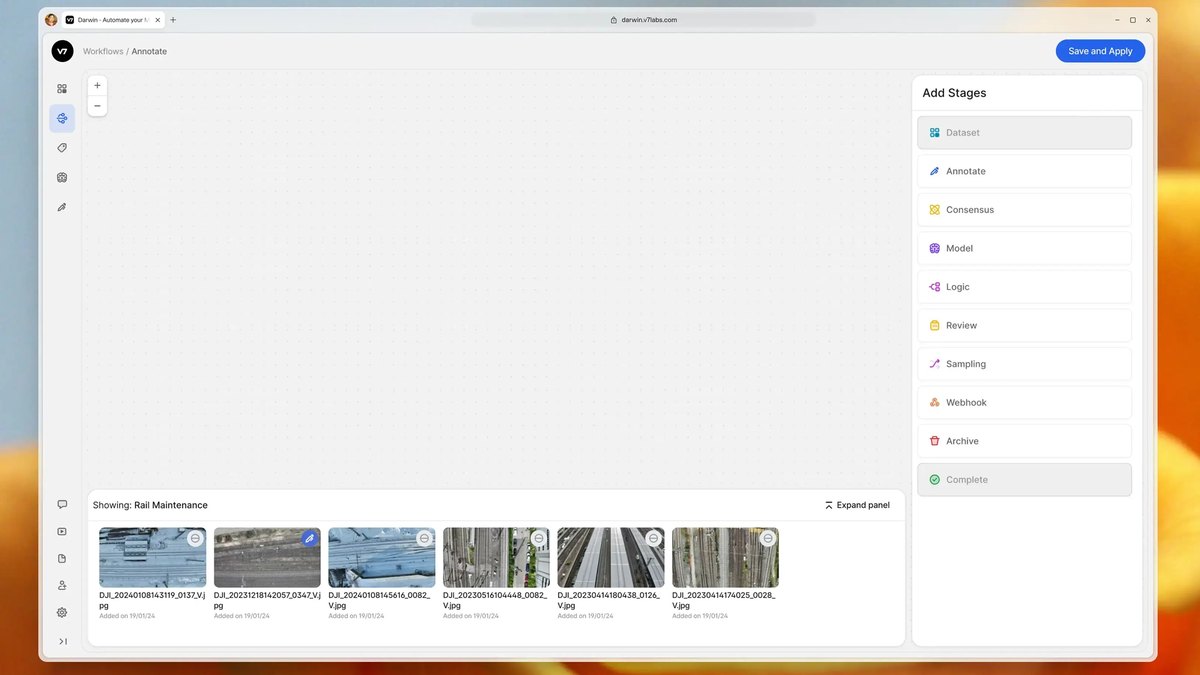Open a new browser tab
This screenshot has height=675, width=1200.
click(x=173, y=20)
